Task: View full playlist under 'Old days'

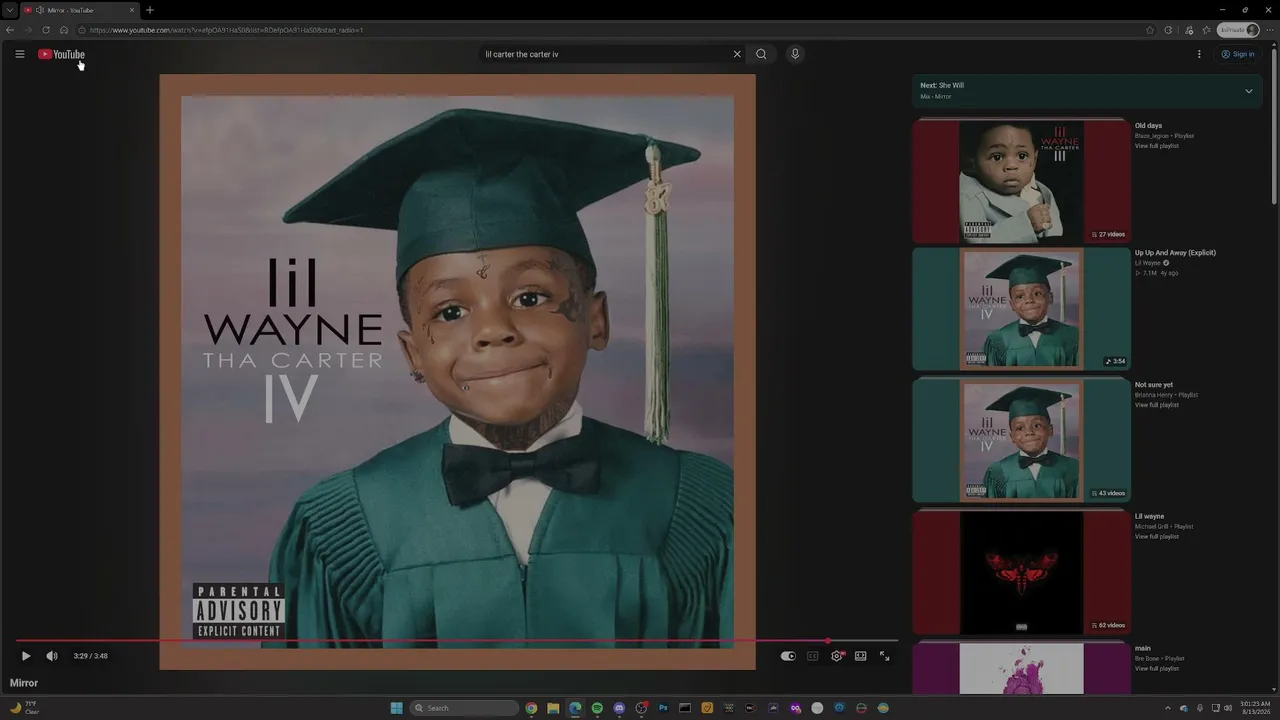Action: [x=1156, y=146]
